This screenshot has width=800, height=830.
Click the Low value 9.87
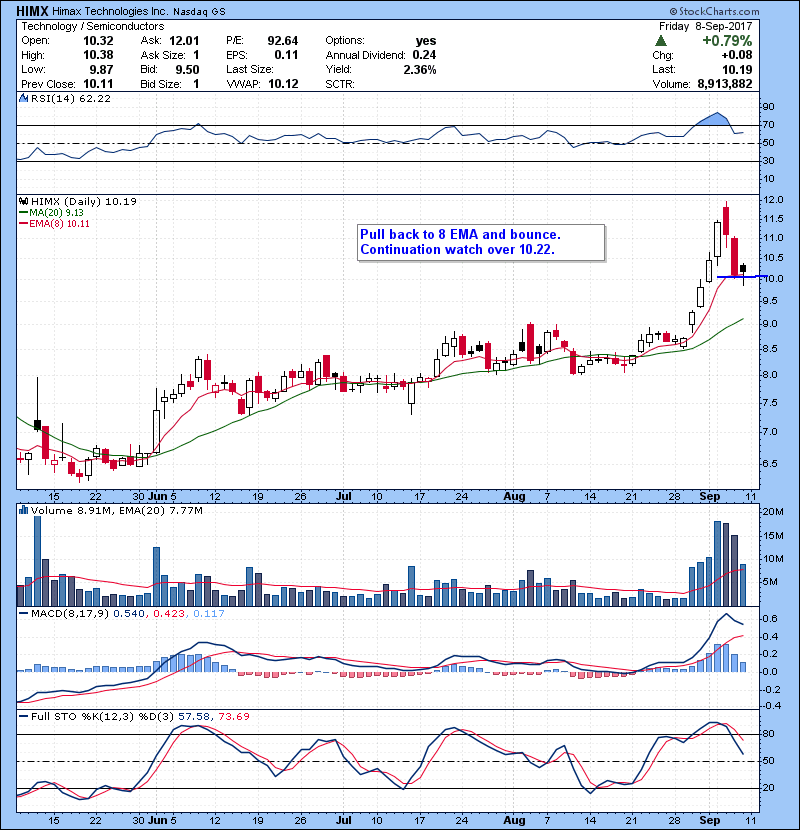point(101,69)
